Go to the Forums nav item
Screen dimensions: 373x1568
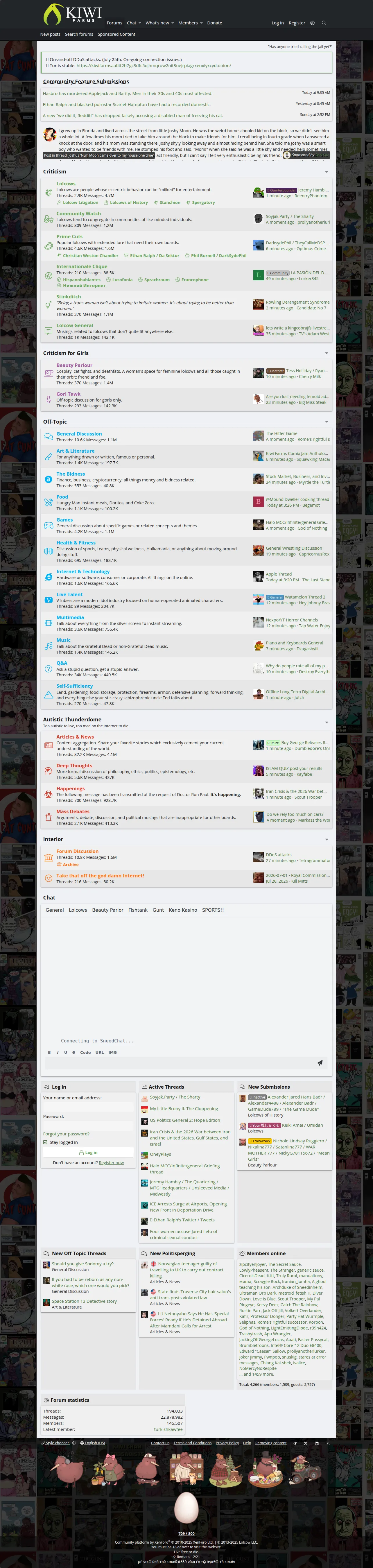click(x=114, y=23)
